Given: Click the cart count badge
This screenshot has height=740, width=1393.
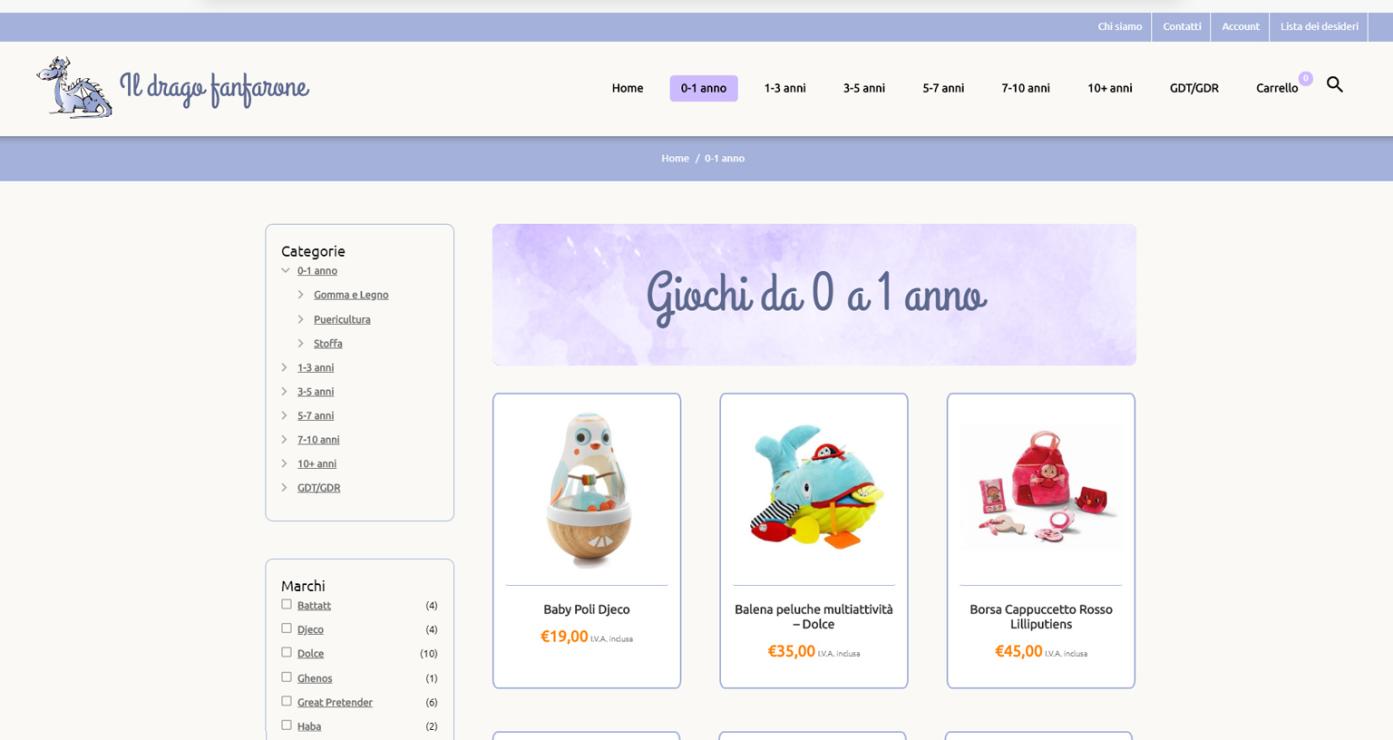Looking at the screenshot, I should (x=1305, y=78).
